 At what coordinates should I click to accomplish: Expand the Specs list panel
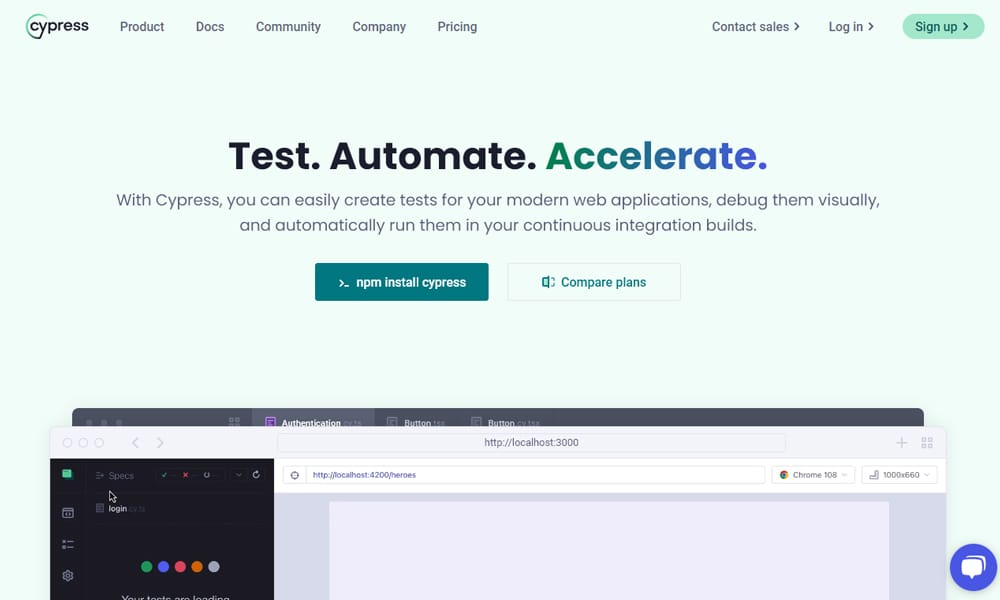tap(114, 476)
